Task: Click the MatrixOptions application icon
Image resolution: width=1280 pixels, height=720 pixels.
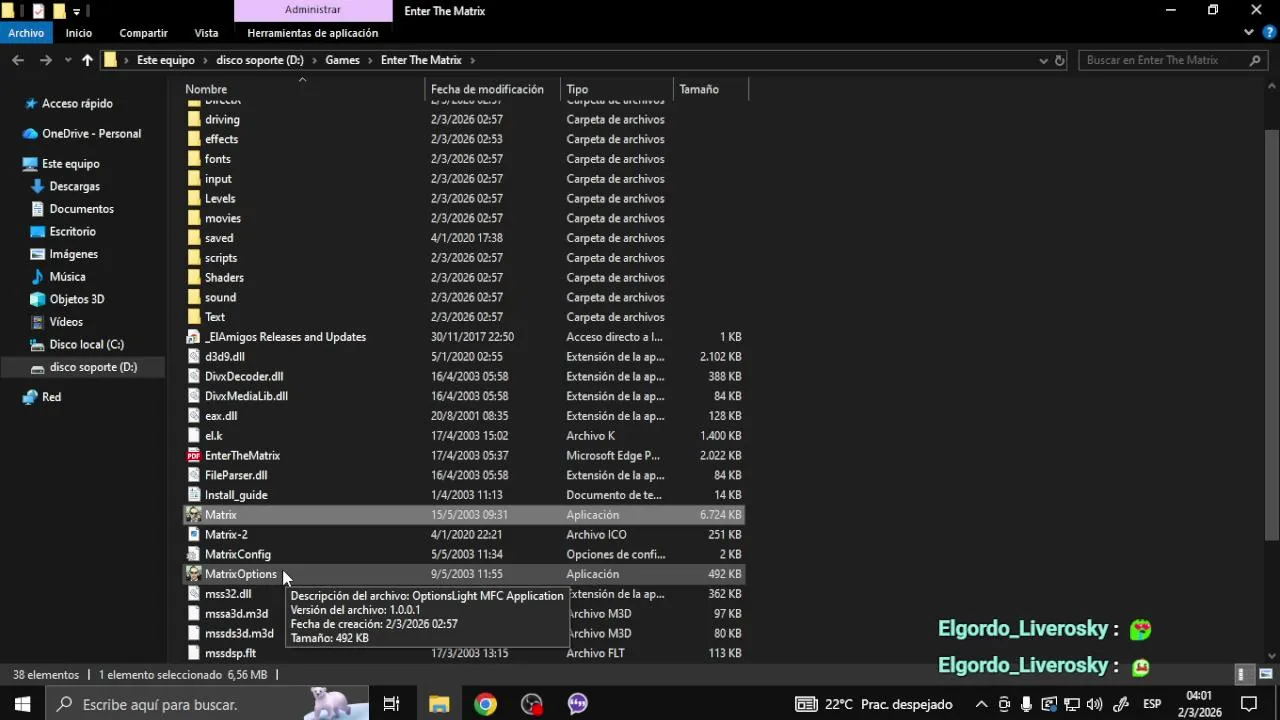Action: click(x=194, y=574)
